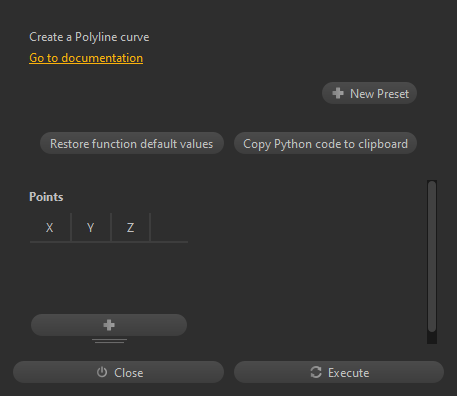Click the vertical scrollbar thumb

click(432, 256)
